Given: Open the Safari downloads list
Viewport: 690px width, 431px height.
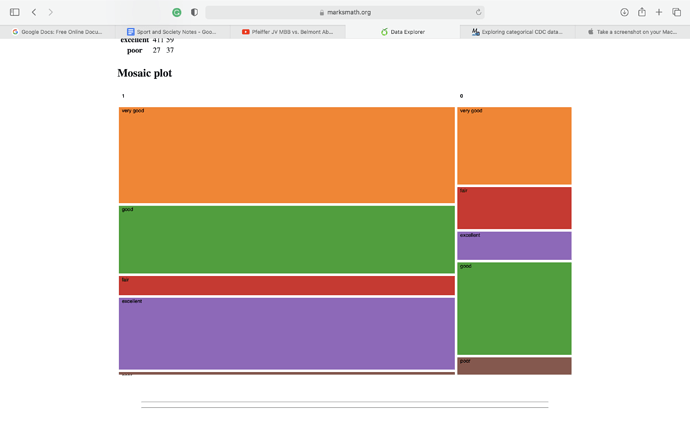Looking at the screenshot, I should coord(624,12).
